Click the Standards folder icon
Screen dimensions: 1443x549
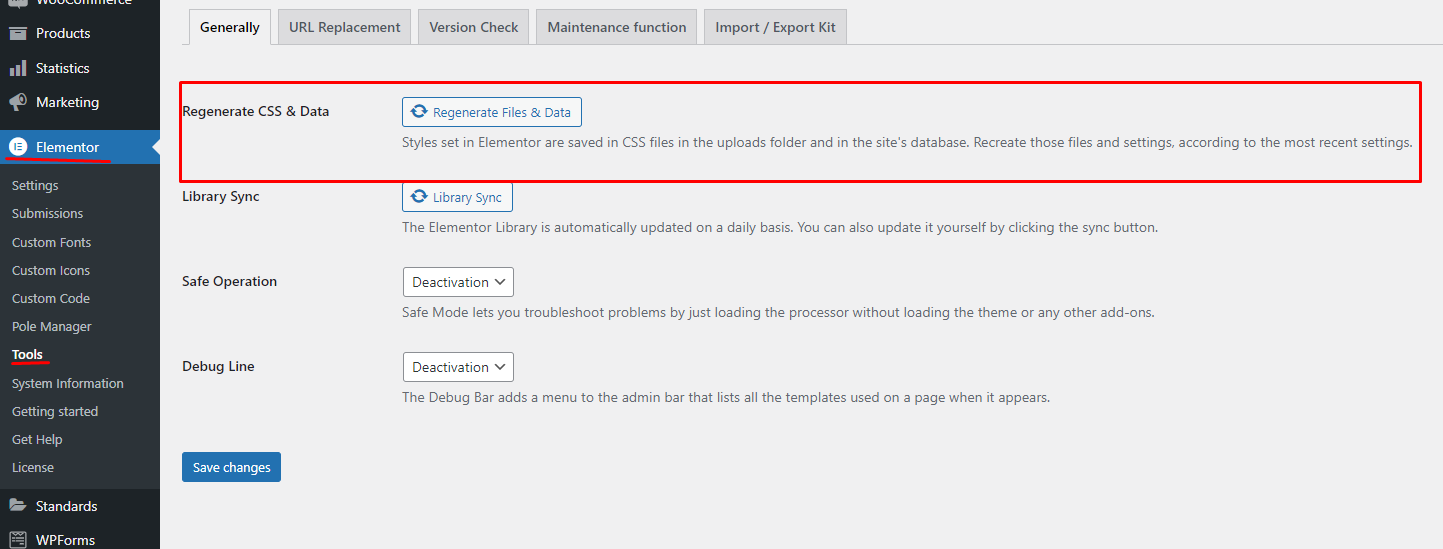pos(17,506)
